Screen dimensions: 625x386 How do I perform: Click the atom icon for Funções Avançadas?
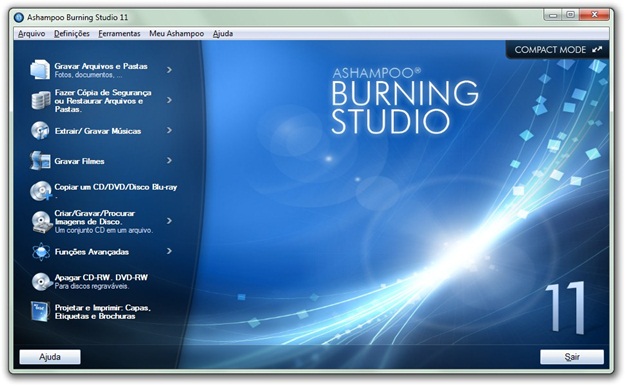coord(41,252)
